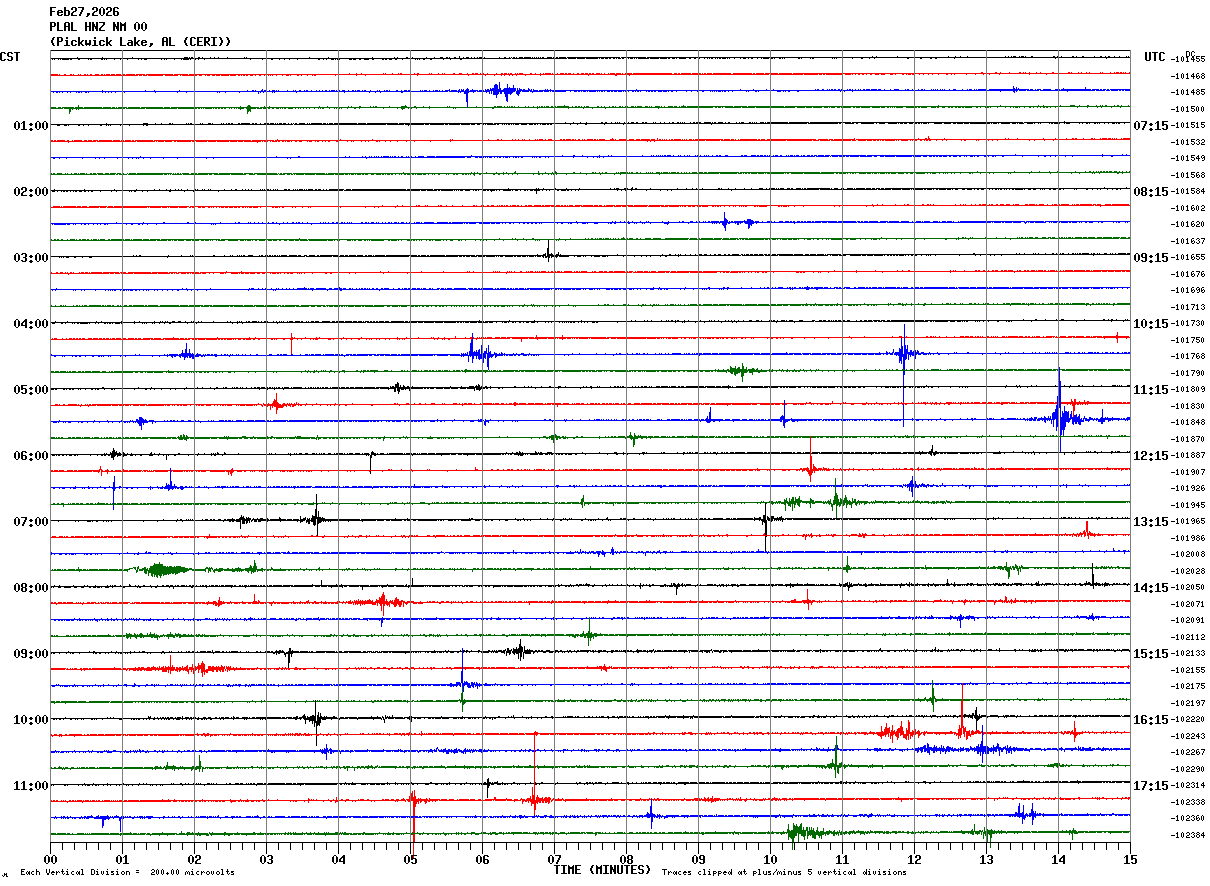The height and width of the screenshot is (886, 1210).
Task: Click the DC offset value -102384
Action: click(x=1187, y=834)
